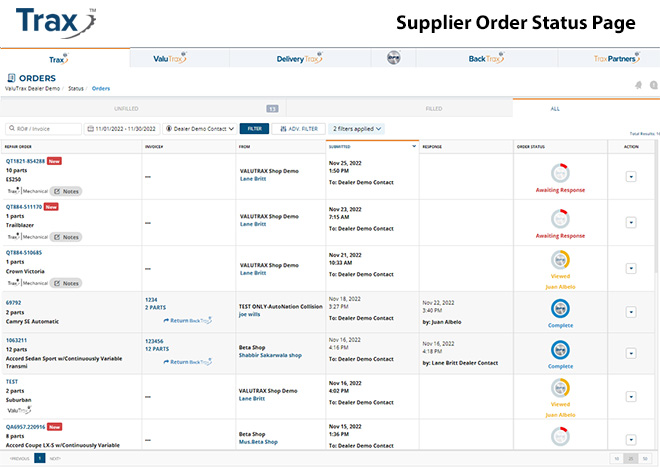The width and height of the screenshot is (660, 468).
Task: Click the Orders clipboard icon
Action: [11, 78]
